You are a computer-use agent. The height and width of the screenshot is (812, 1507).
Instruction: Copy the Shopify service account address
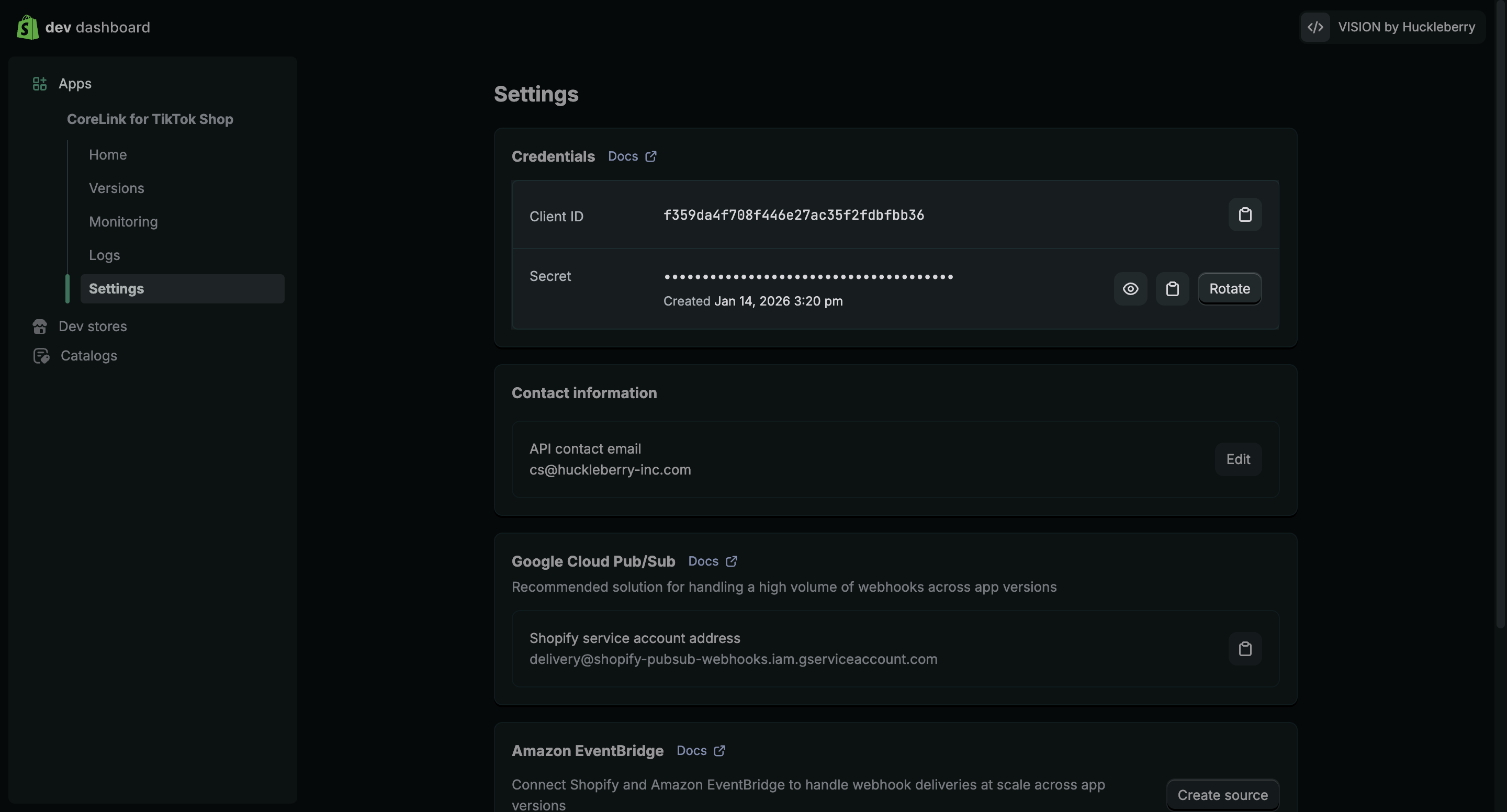[1244, 648]
